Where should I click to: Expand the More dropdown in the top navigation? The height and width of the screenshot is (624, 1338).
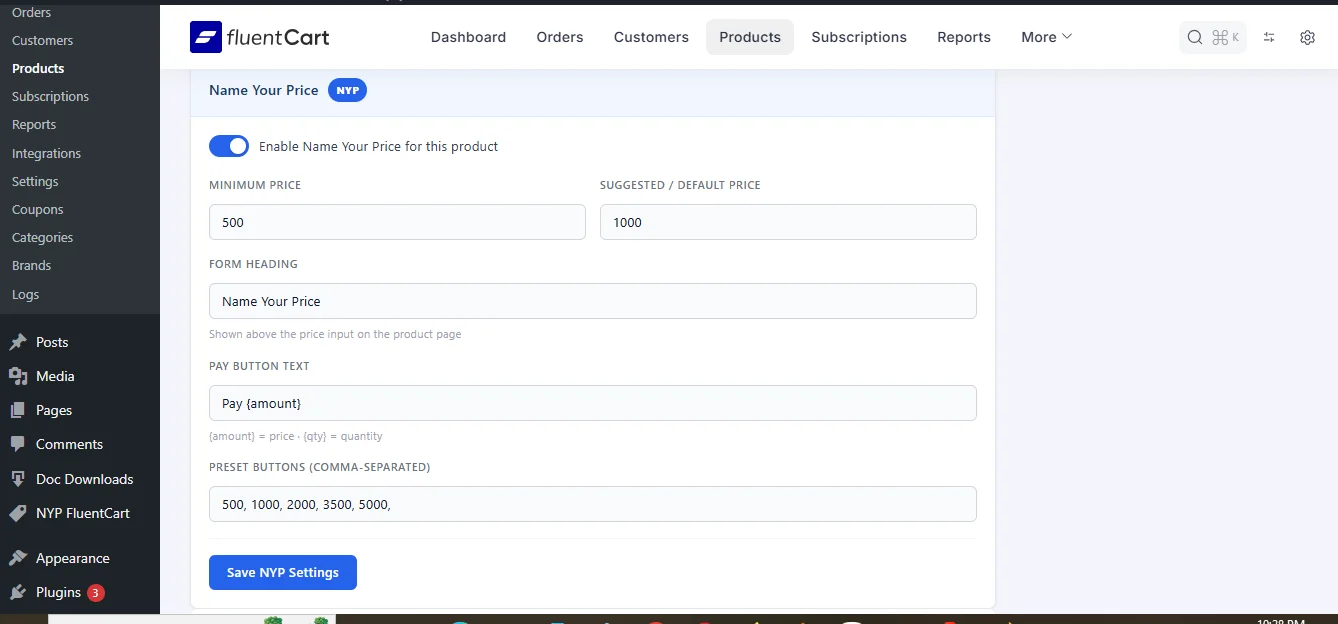(x=1046, y=37)
